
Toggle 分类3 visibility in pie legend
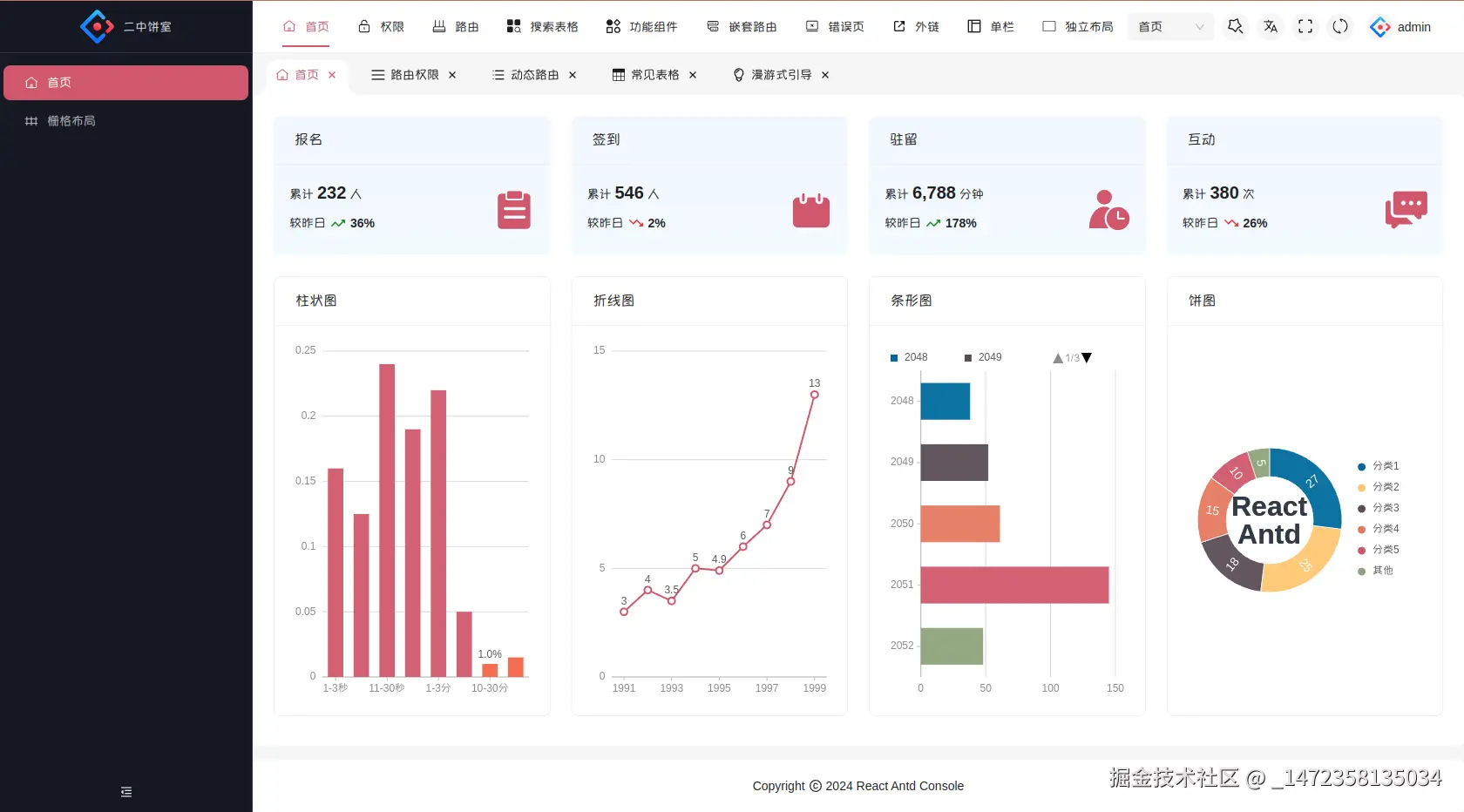(x=1379, y=508)
